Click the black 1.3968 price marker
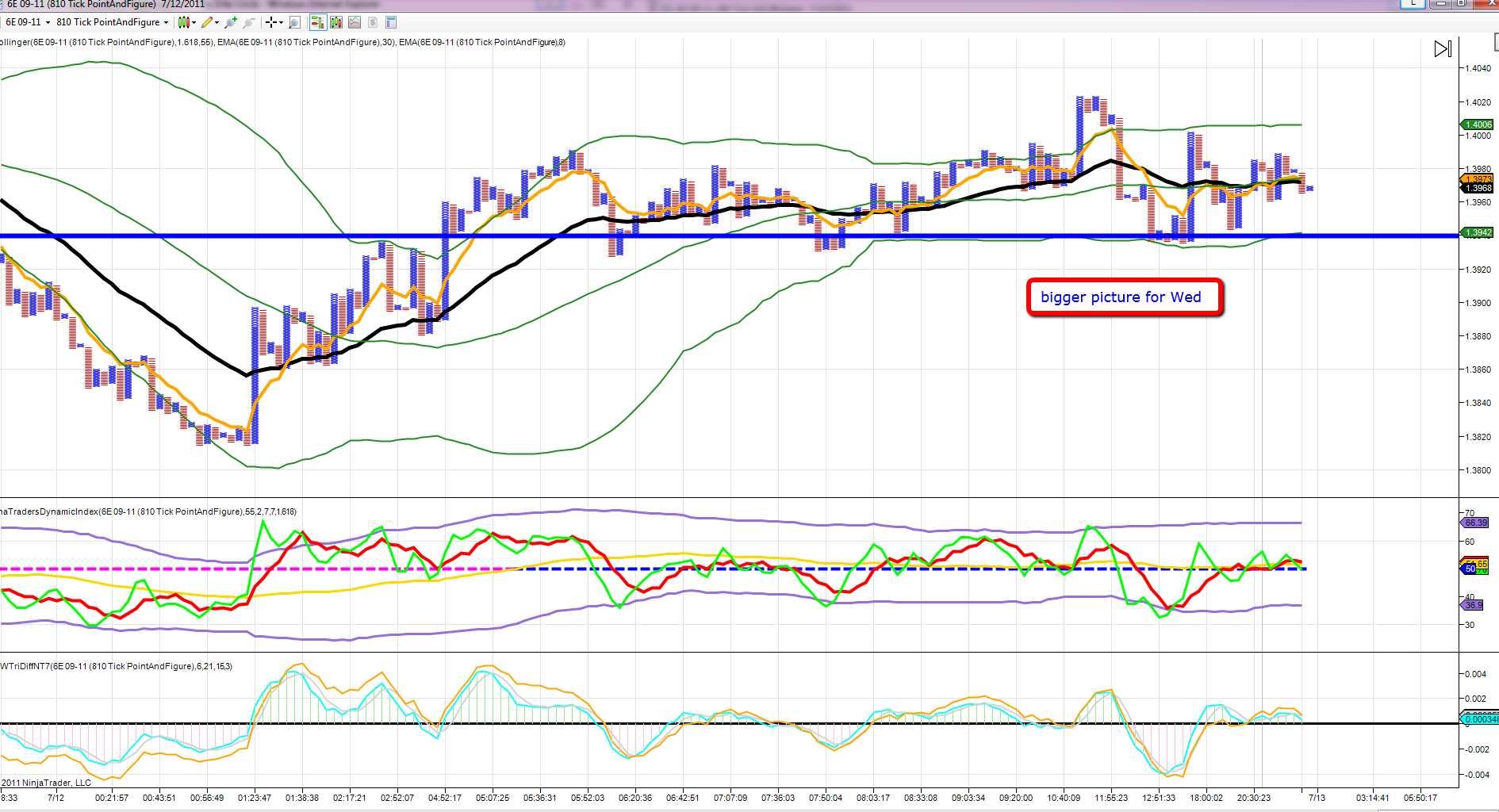1499x812 pixels. [x=1478, y=188]
